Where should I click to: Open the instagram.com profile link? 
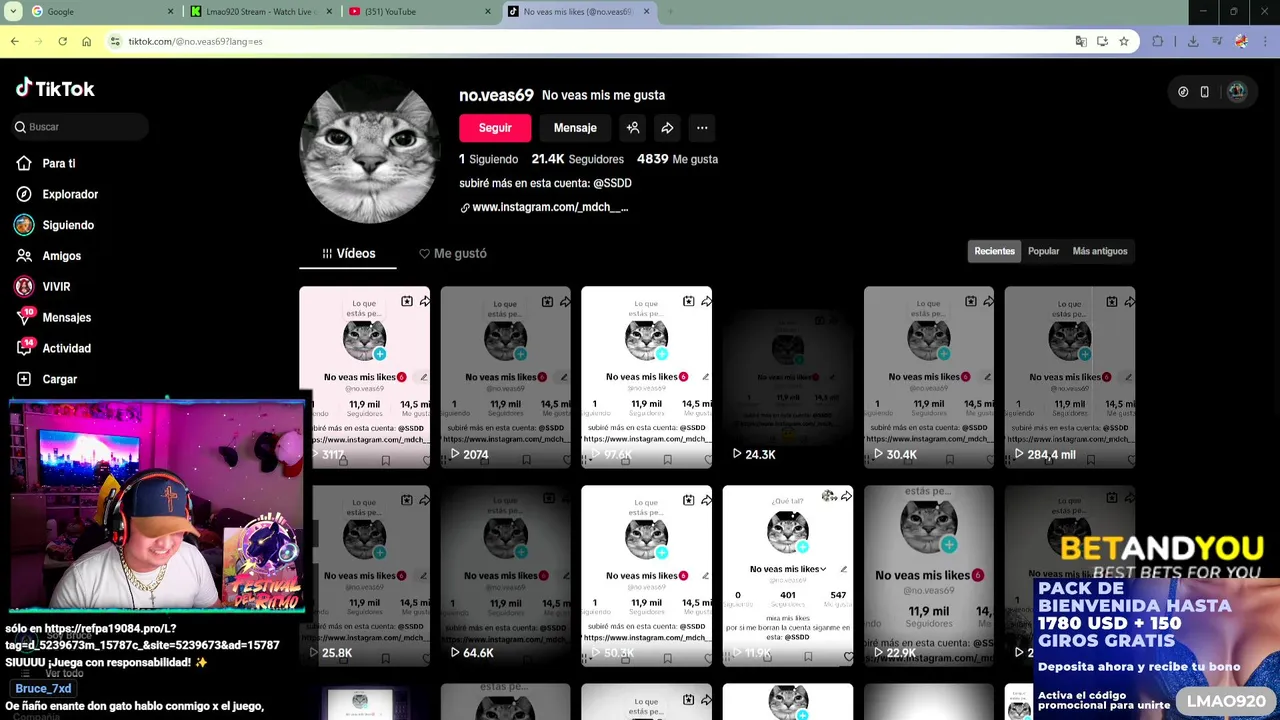(549, 207)
